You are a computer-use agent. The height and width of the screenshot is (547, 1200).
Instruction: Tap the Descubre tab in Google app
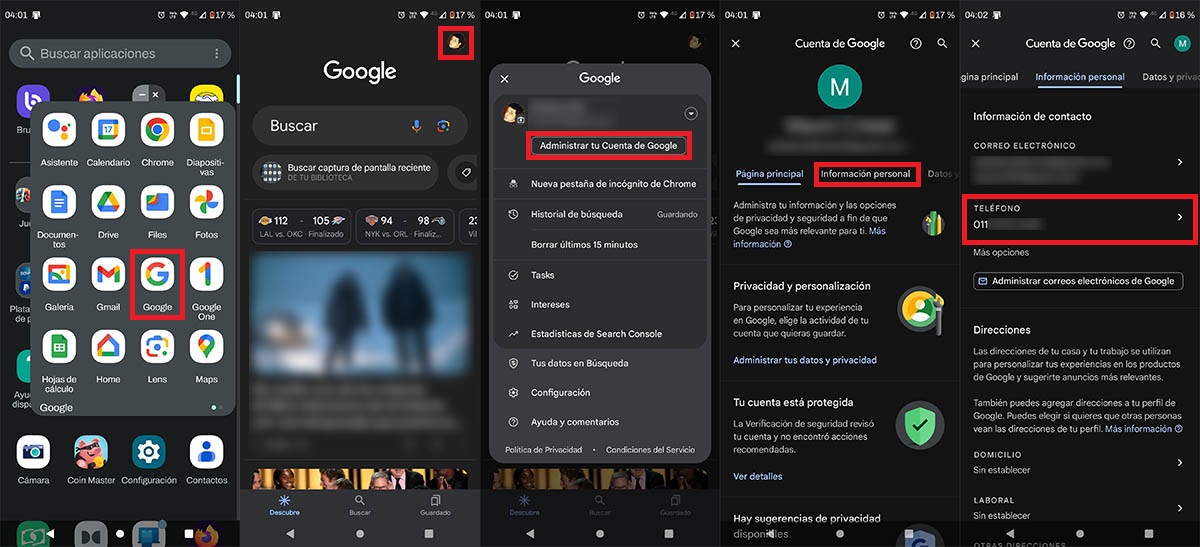(285, 504)
